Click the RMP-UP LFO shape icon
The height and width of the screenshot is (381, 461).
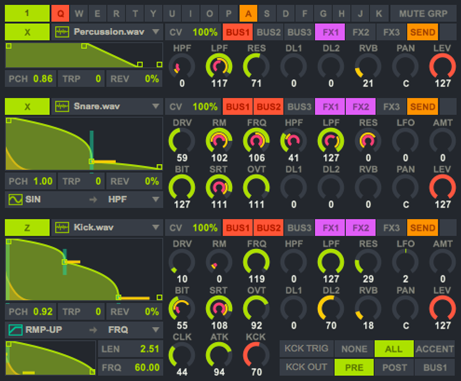(15, 330)
